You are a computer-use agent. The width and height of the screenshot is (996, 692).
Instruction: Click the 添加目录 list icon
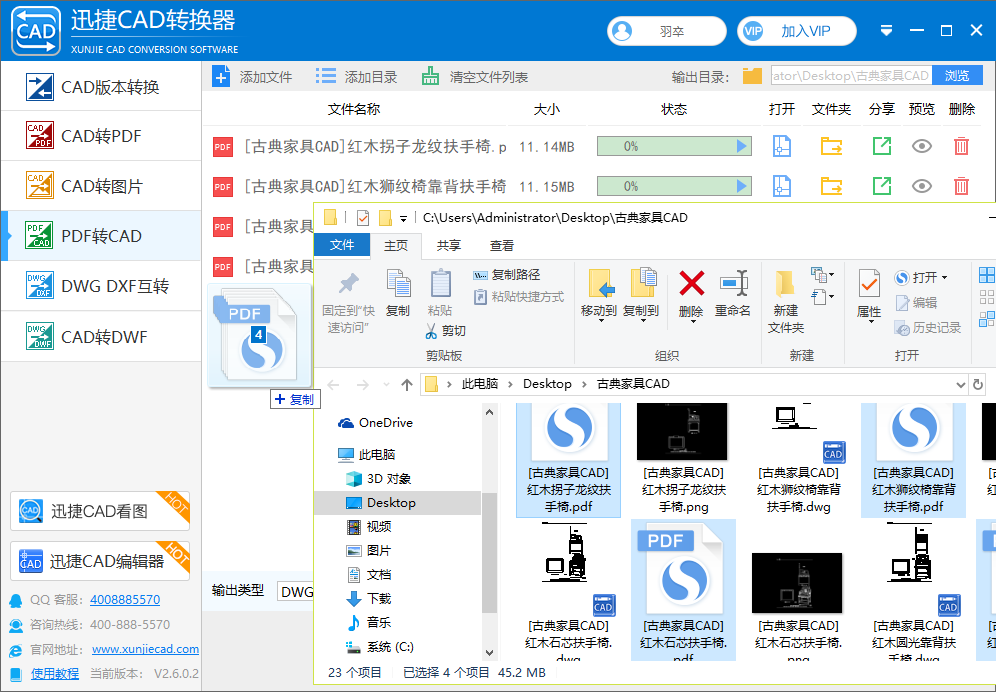coord(326,77)
